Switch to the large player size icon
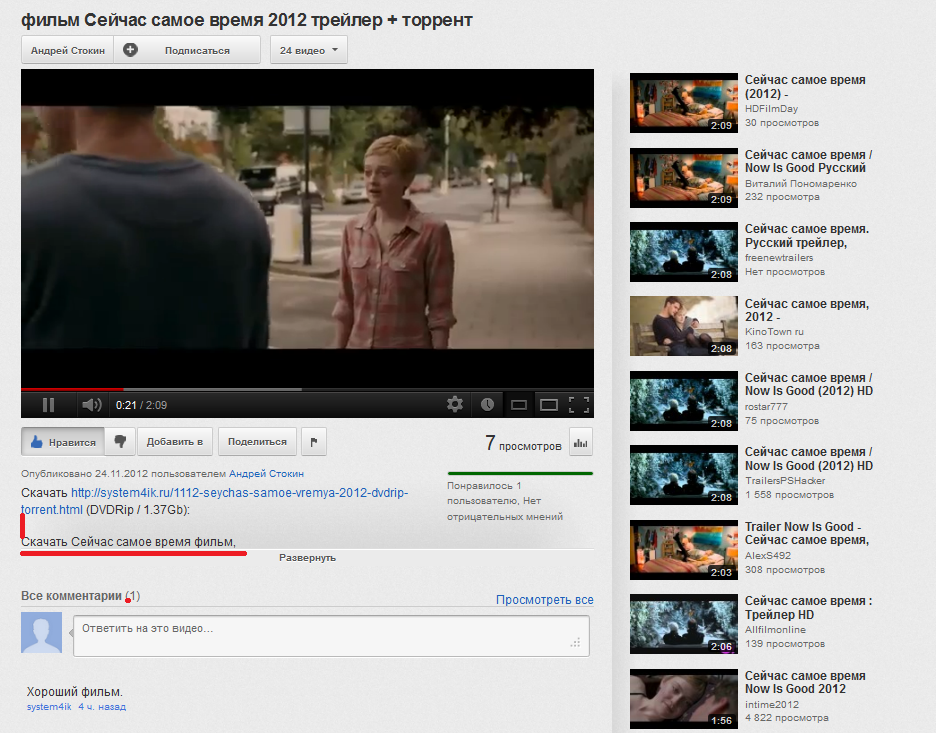Viewport: 936px width, 733px height. 549,405
